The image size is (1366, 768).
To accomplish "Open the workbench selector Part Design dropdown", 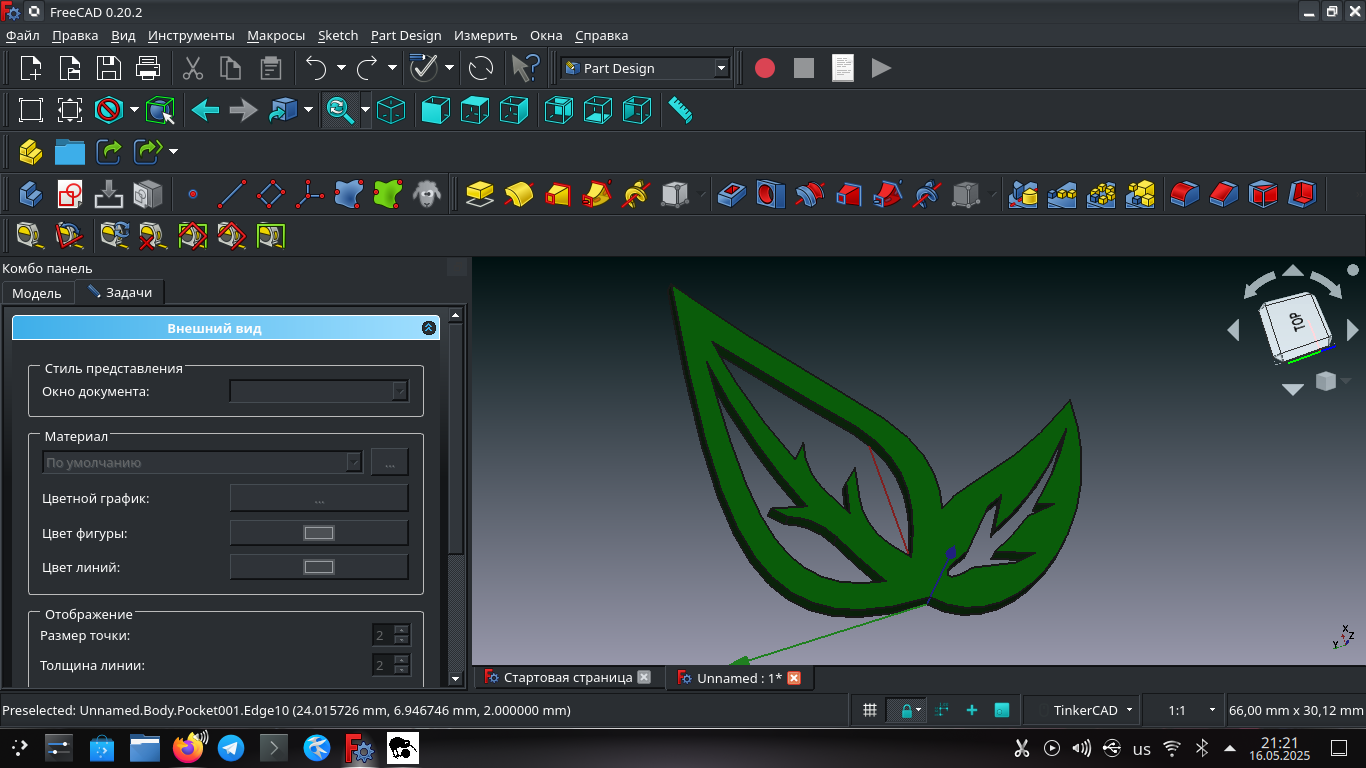I will [x=645, y=68].
